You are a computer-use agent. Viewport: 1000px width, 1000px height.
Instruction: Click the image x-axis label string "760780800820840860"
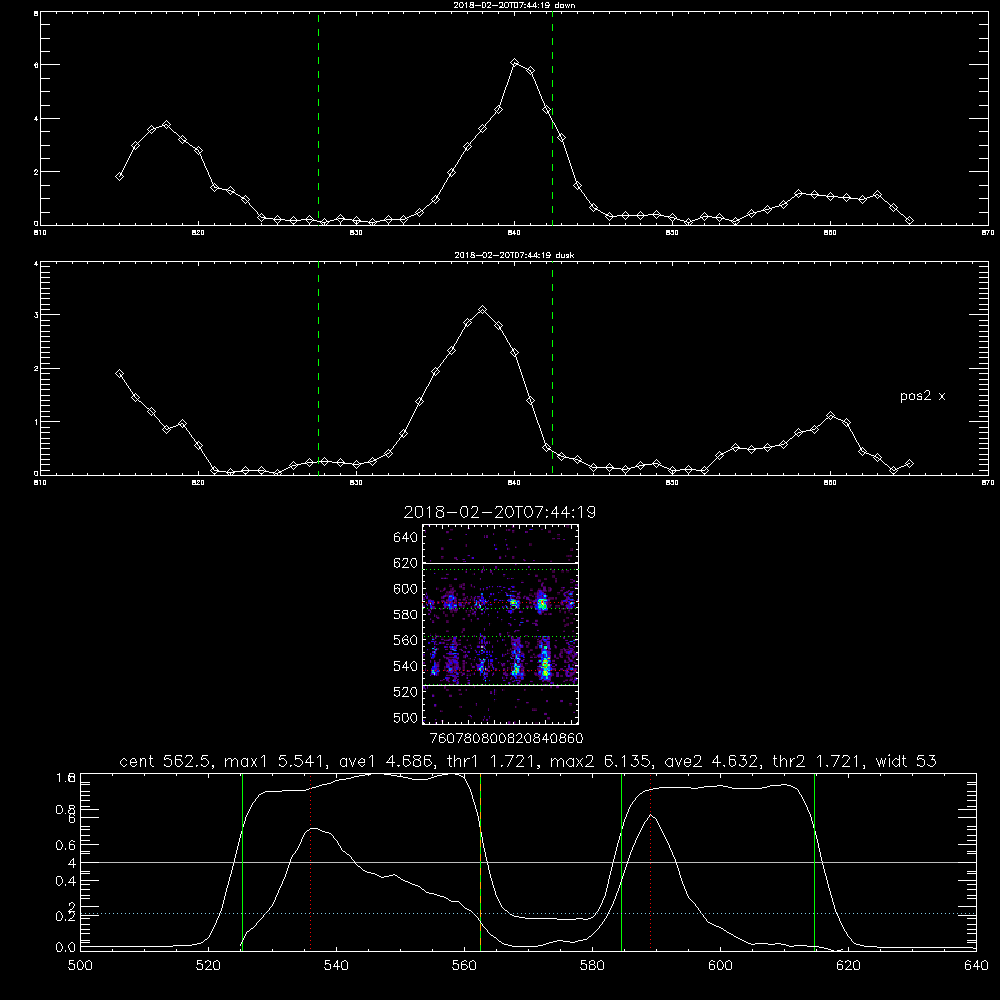[x=507, y=738]
